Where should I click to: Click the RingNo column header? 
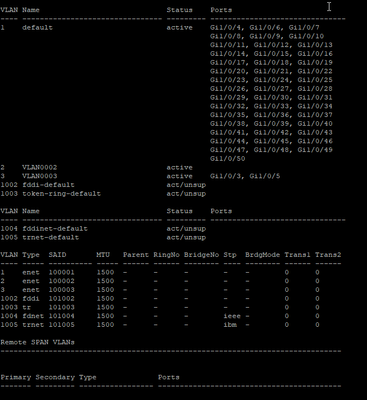pyautogui.click(x=166, y=255)
